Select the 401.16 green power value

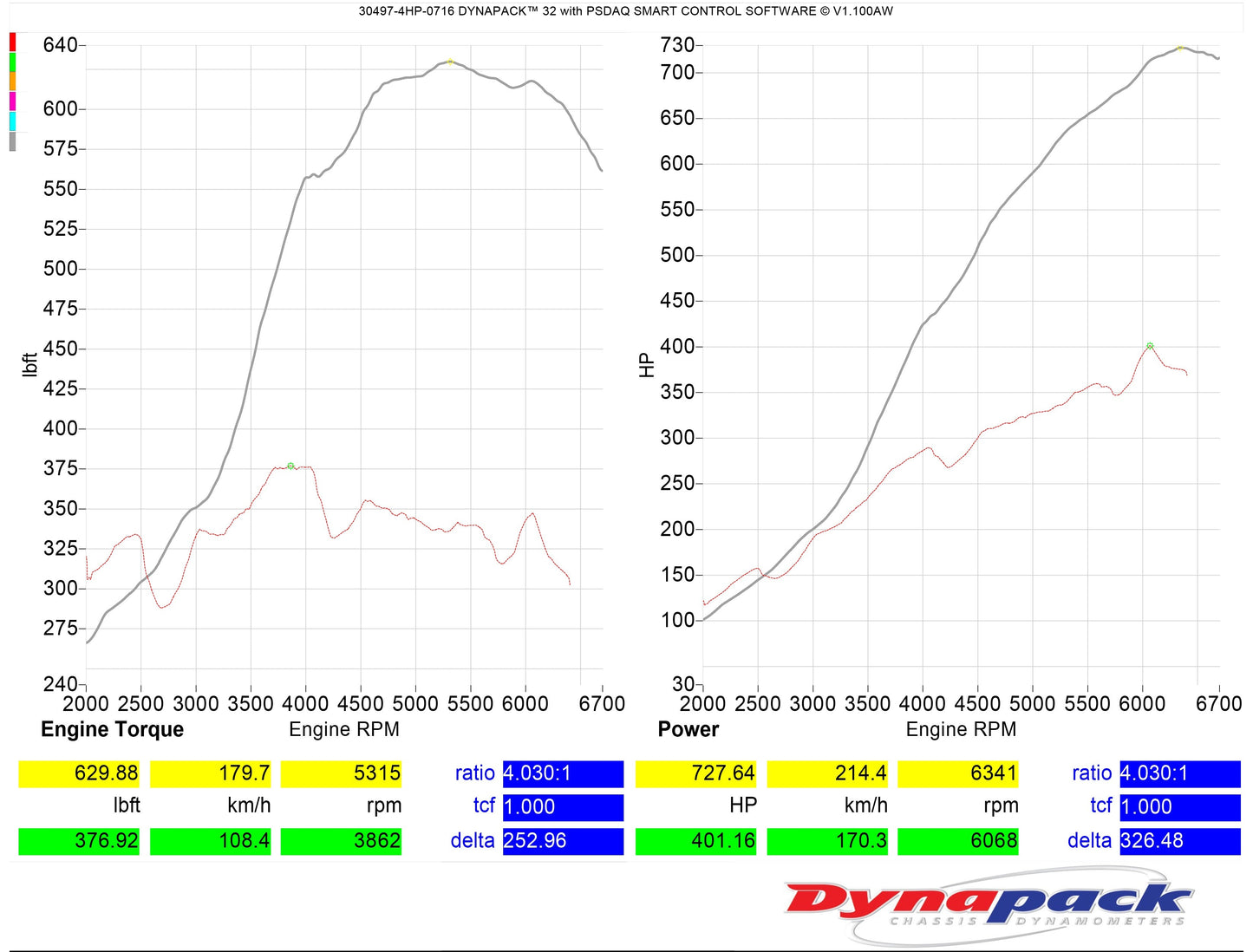[x=695, y=841]
